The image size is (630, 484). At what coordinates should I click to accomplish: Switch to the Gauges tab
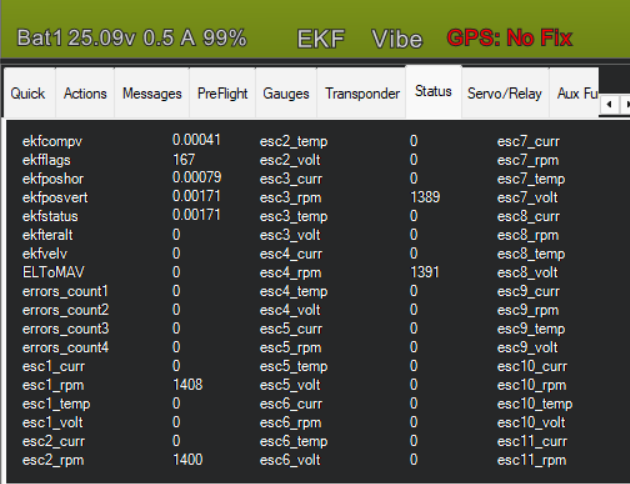pos(286,93)
